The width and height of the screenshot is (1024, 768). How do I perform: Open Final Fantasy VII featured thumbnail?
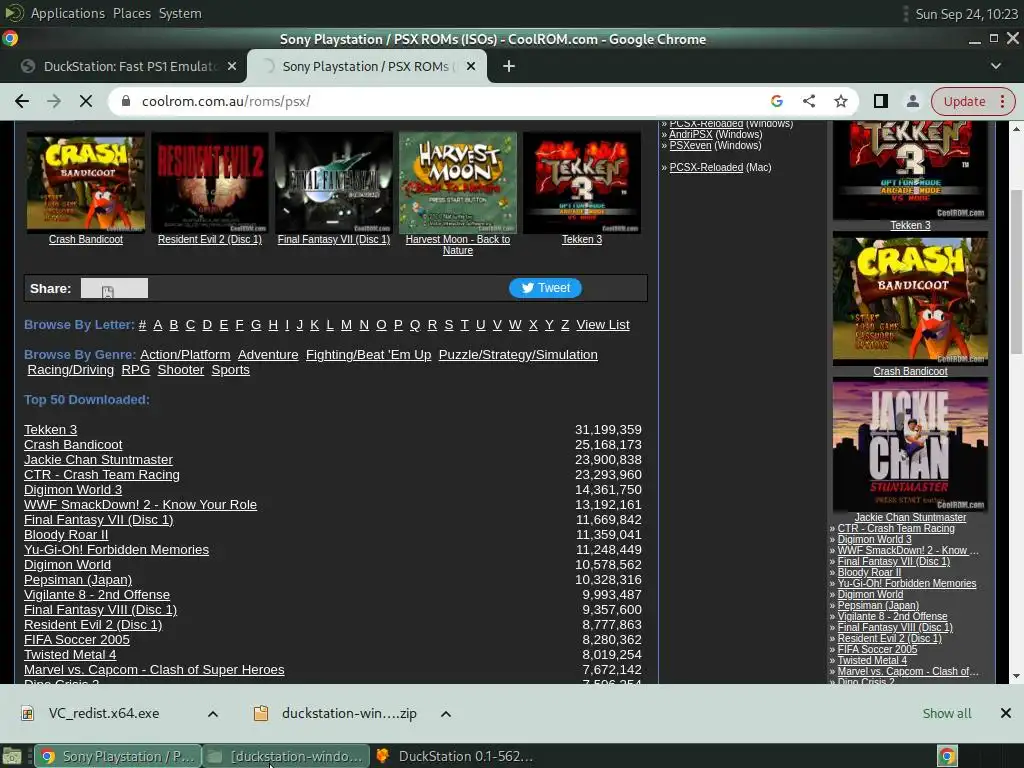pyautogui.click(x=334, y=183)
